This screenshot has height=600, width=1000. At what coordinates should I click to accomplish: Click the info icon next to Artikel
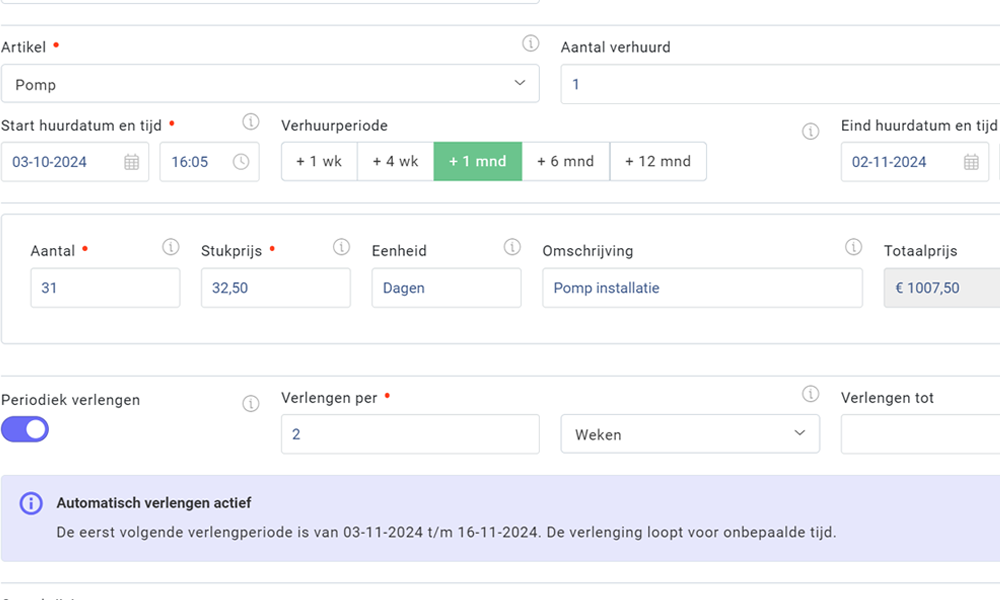click(x=529, y=42)
